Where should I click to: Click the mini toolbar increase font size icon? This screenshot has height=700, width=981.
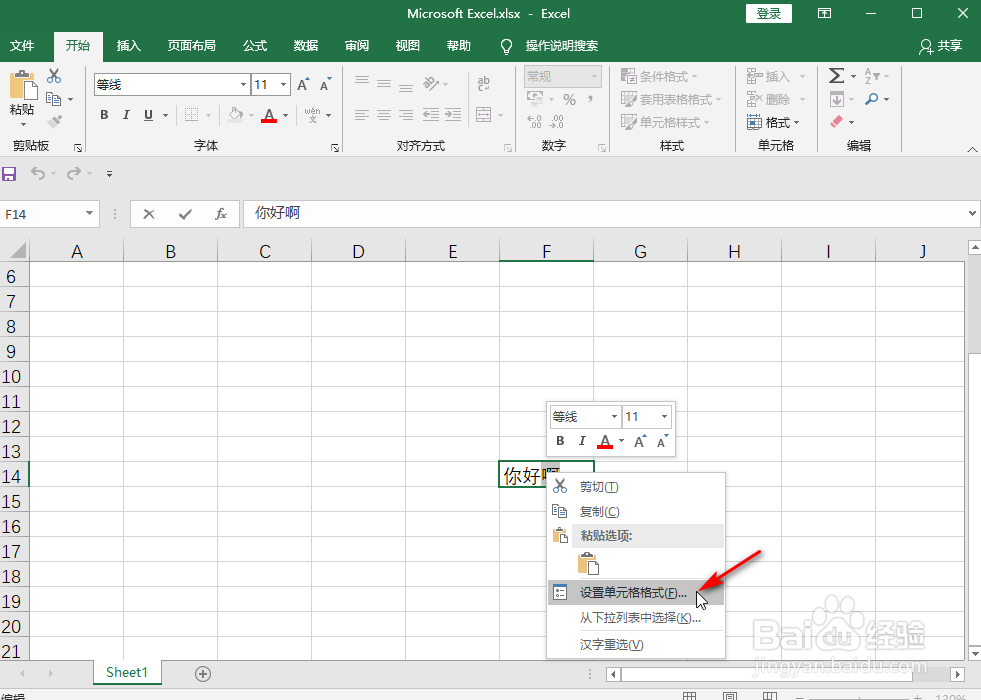[640, 441]
